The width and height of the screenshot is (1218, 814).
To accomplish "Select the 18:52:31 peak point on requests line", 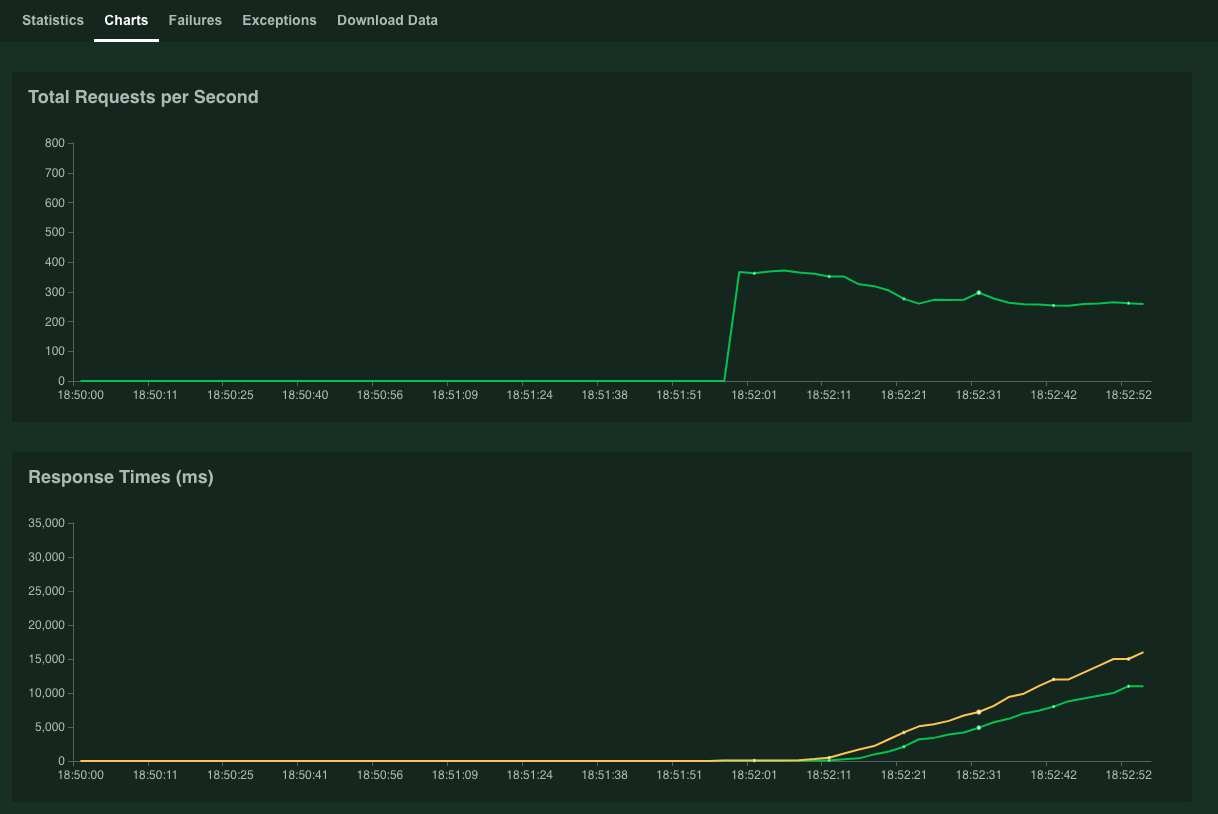I will 978,292.
